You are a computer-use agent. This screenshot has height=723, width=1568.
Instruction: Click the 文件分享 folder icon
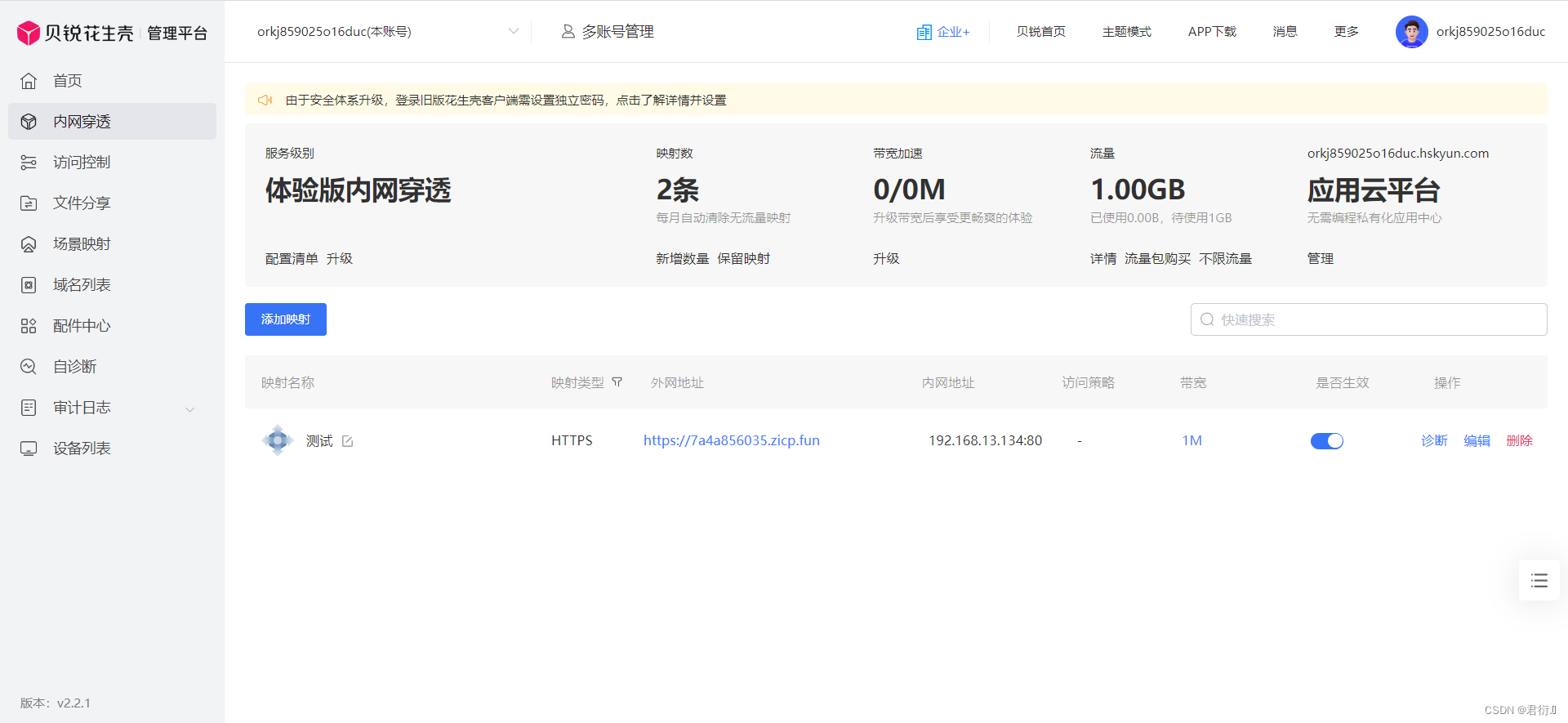[29, 203]
